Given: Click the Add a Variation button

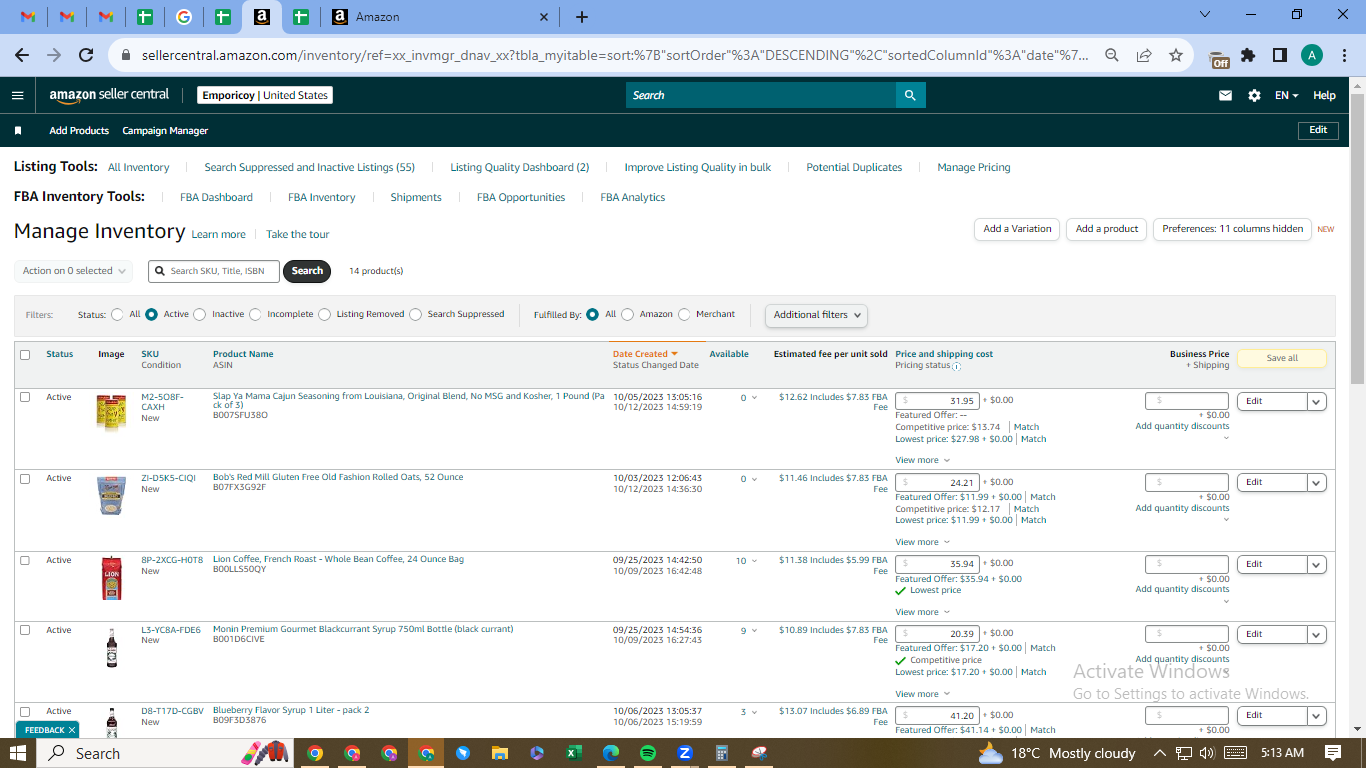Looking at the screenshot, I should 1017,229.
